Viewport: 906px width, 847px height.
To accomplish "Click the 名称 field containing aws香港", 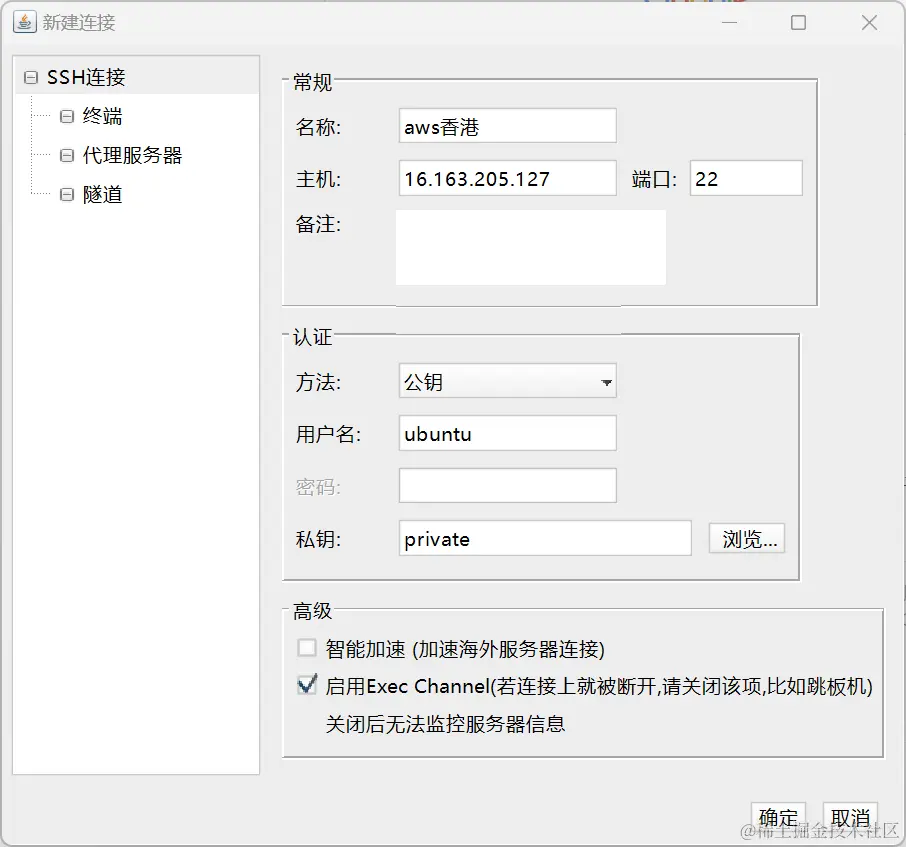I will pyautogui.click(x=507, y=126).
